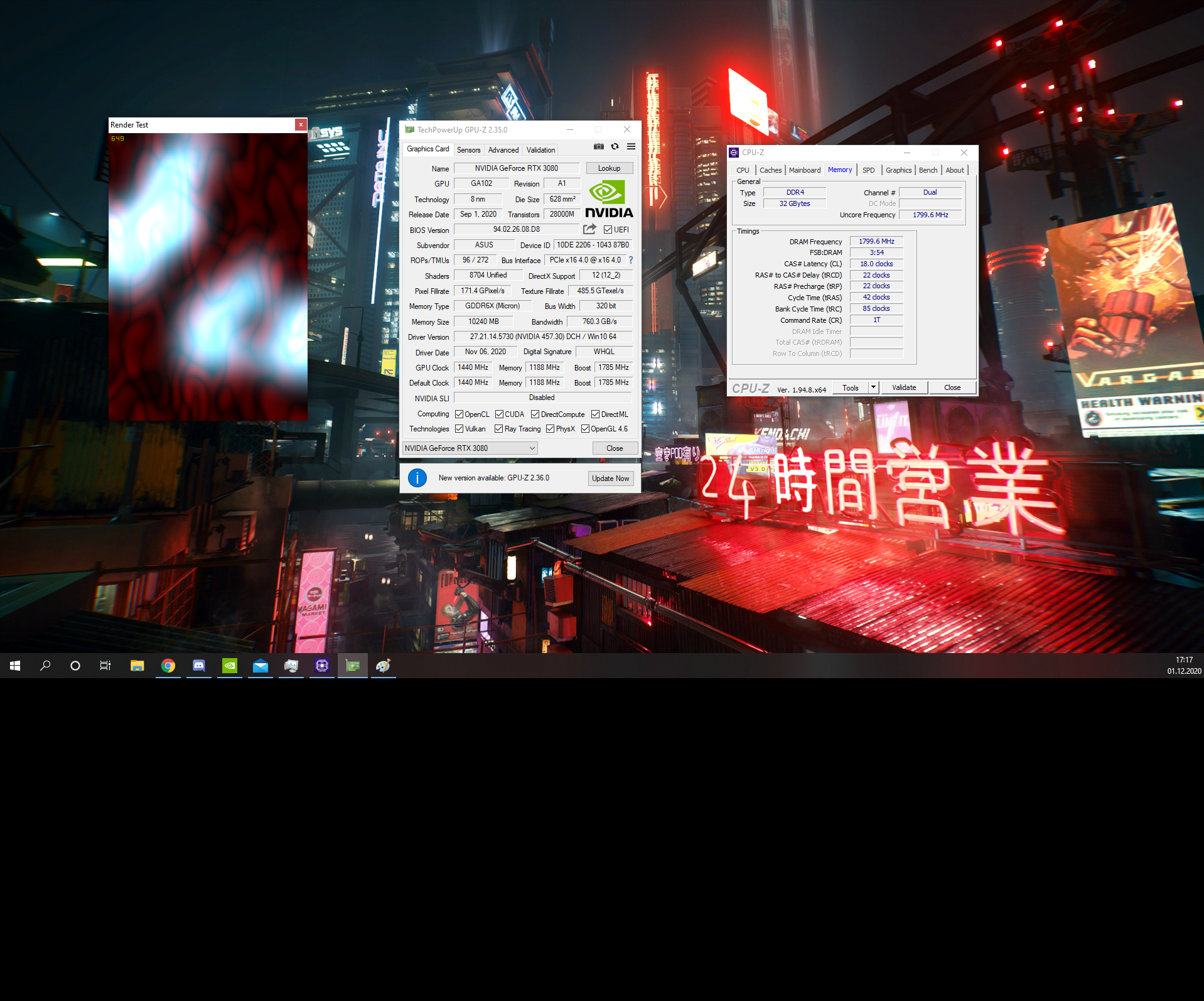The width and height of the screenshot is (1204, 1001).
Task: Toggle the UEFI checkbox
Action: [x=608, y=230]
